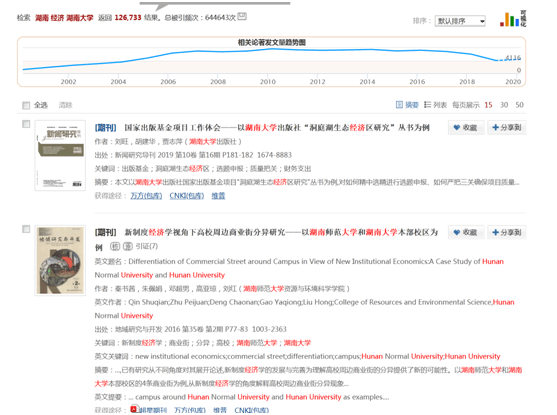Click 分享到 button for 新制度经济学 article

507,232
